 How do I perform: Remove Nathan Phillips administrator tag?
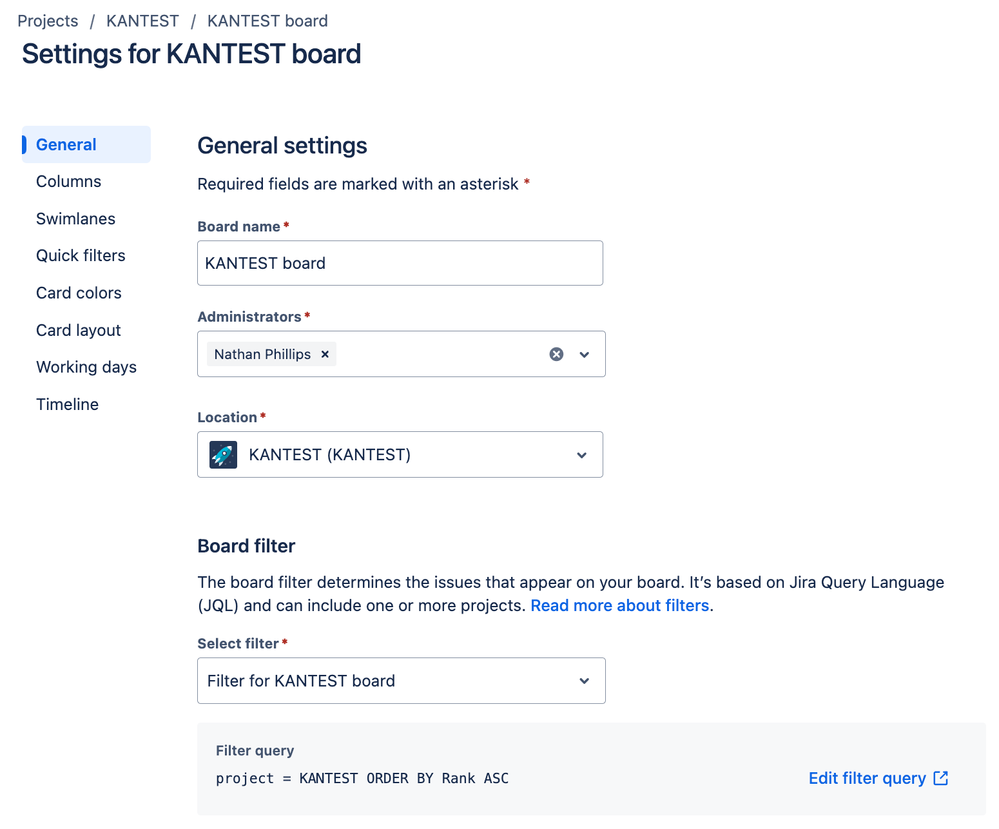(x=325, y=354)
